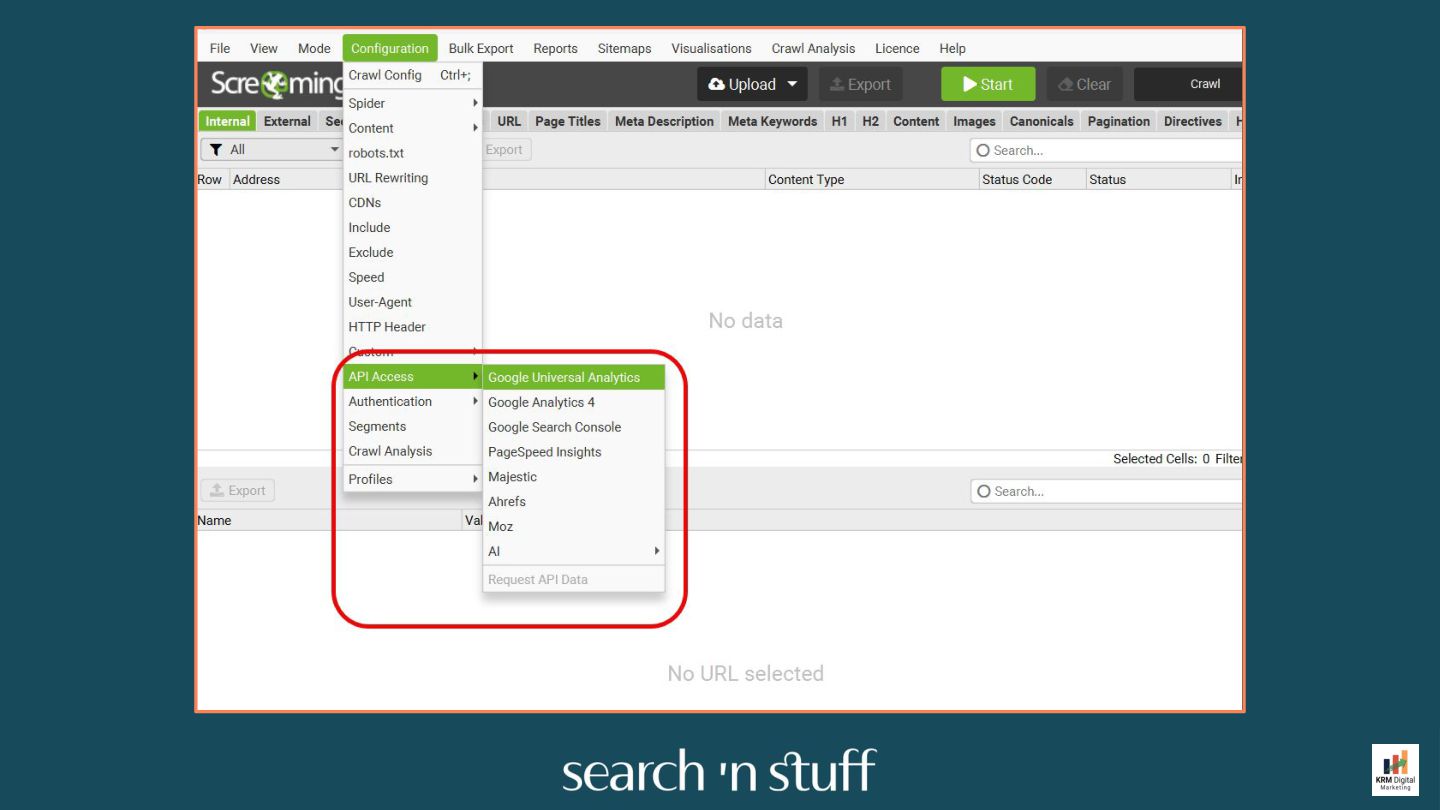Expand the Spider submenu
Image resolution: width=1440 pixels, height=810 pixels.
(x=412, y=103)
